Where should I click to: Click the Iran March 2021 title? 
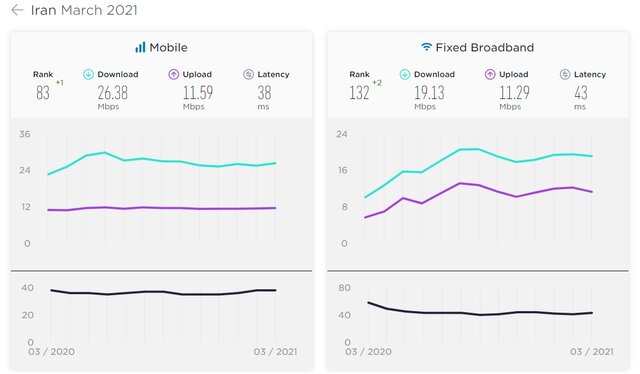click(x=84, y=10)
